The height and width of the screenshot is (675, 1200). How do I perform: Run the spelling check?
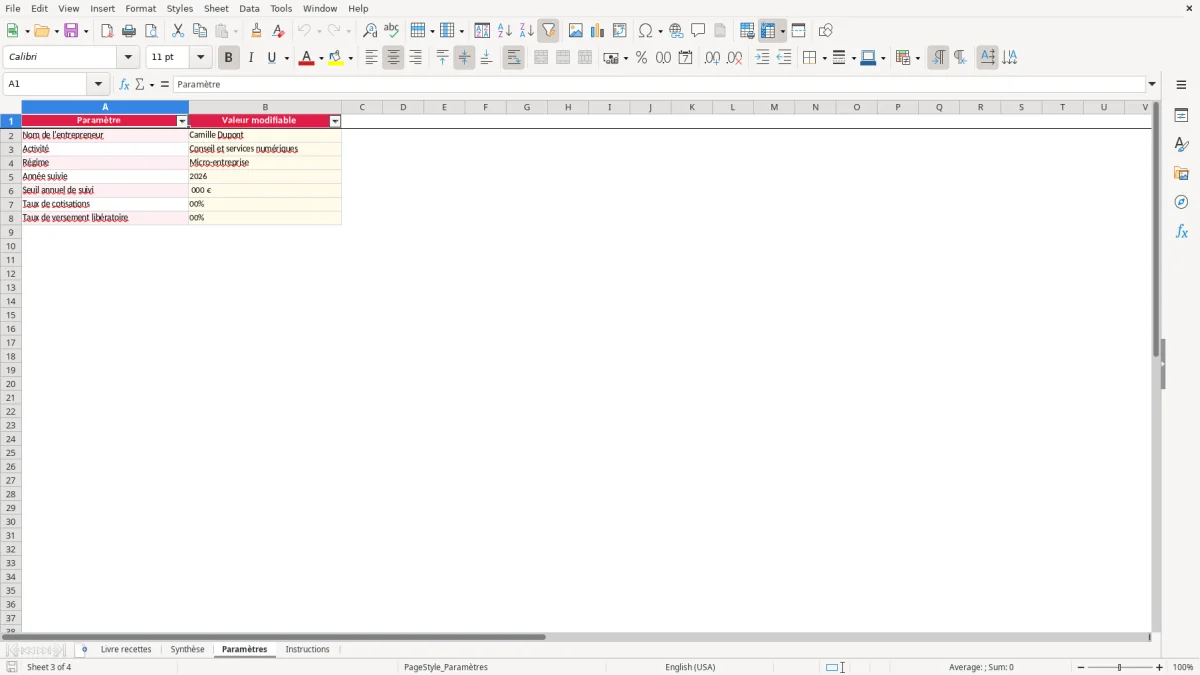[x=392, y=31]
